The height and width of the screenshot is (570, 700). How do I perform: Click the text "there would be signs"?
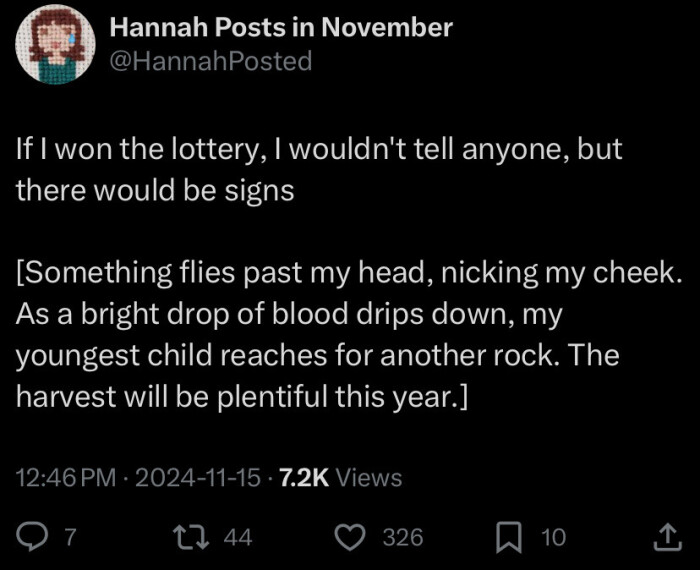coord(155,190)
